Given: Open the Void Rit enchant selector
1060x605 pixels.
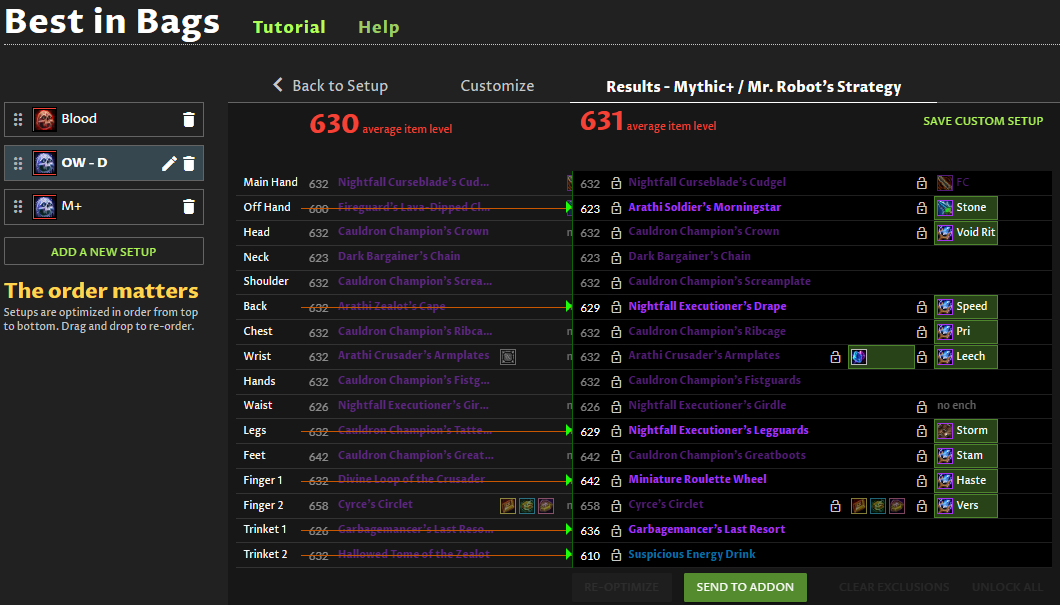Looking at the screenshot, I should click(965, 233).
